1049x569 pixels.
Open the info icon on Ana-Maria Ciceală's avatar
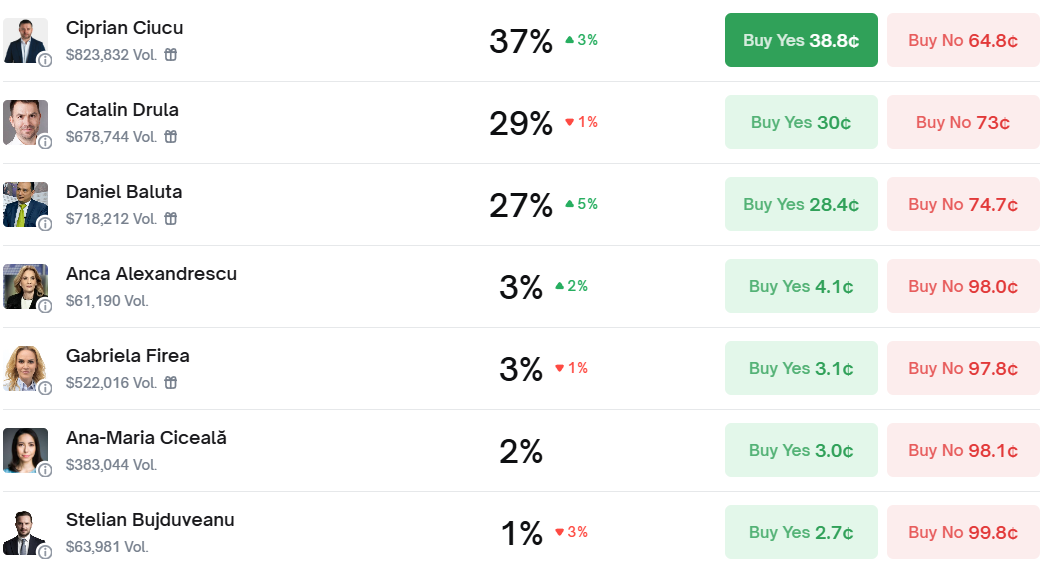(45, 470)
